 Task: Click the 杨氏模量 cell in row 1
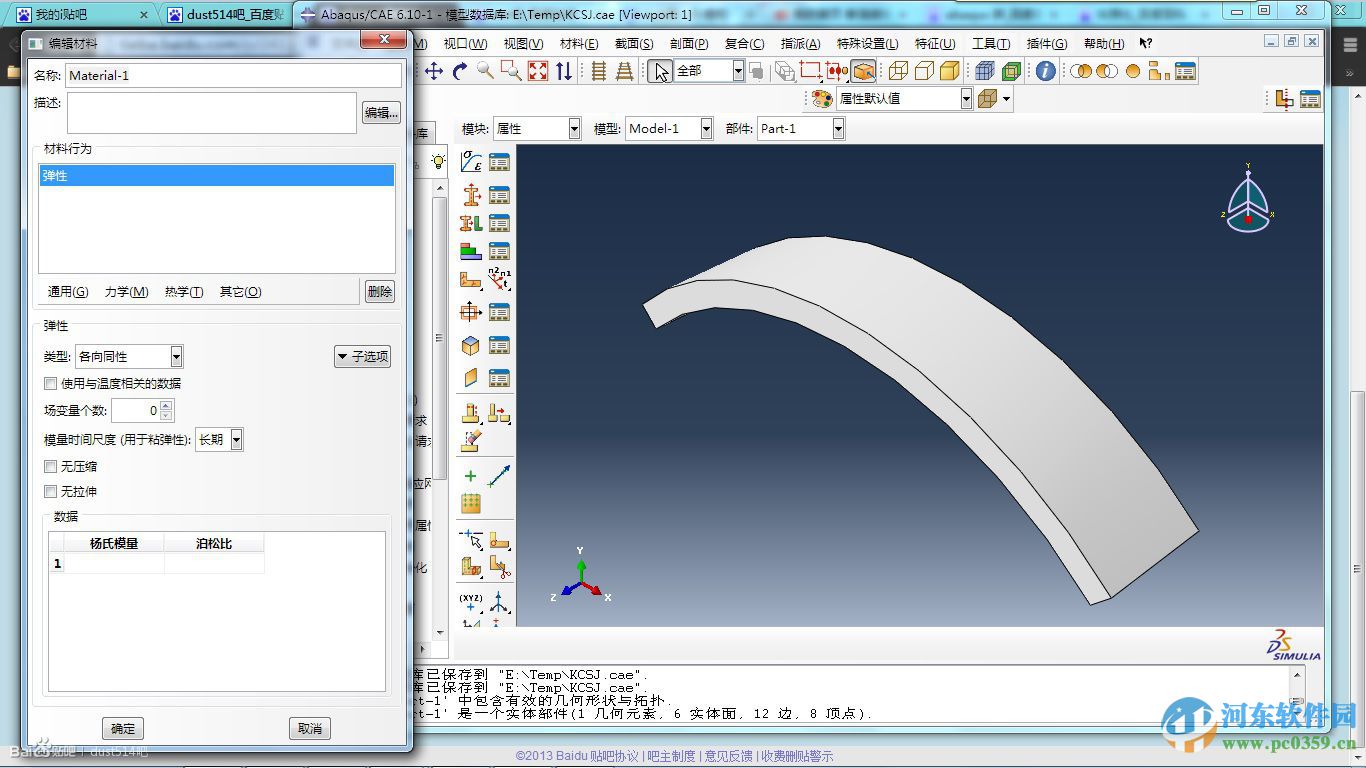[114, 563]
